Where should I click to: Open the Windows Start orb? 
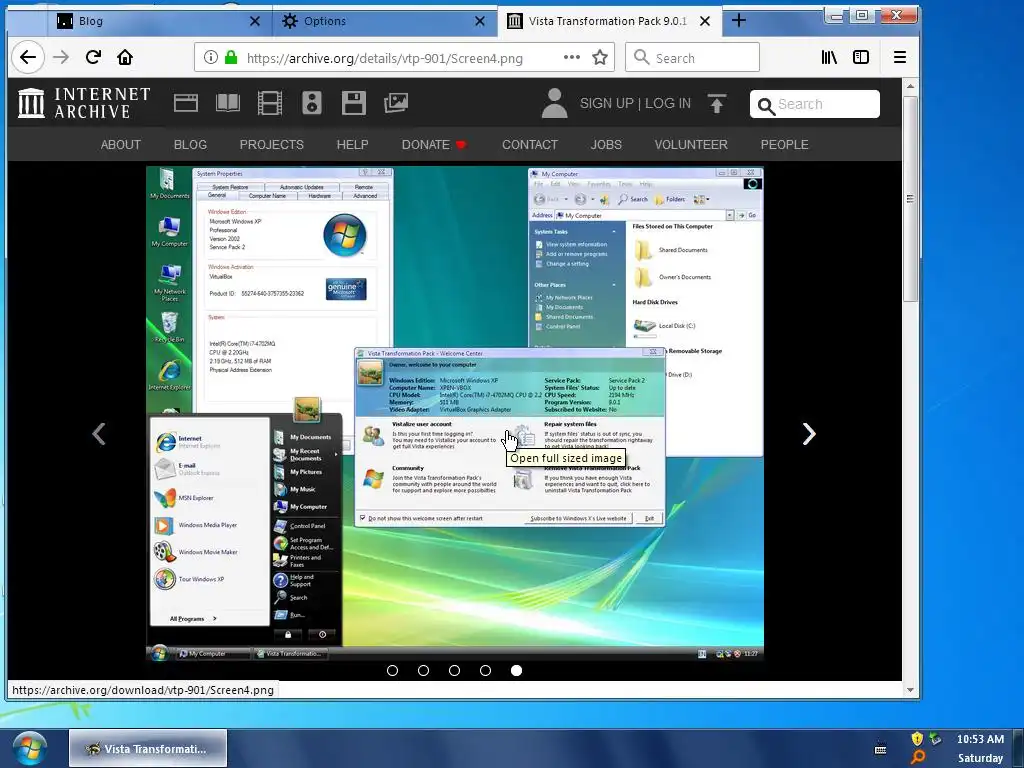pos(30,748)
